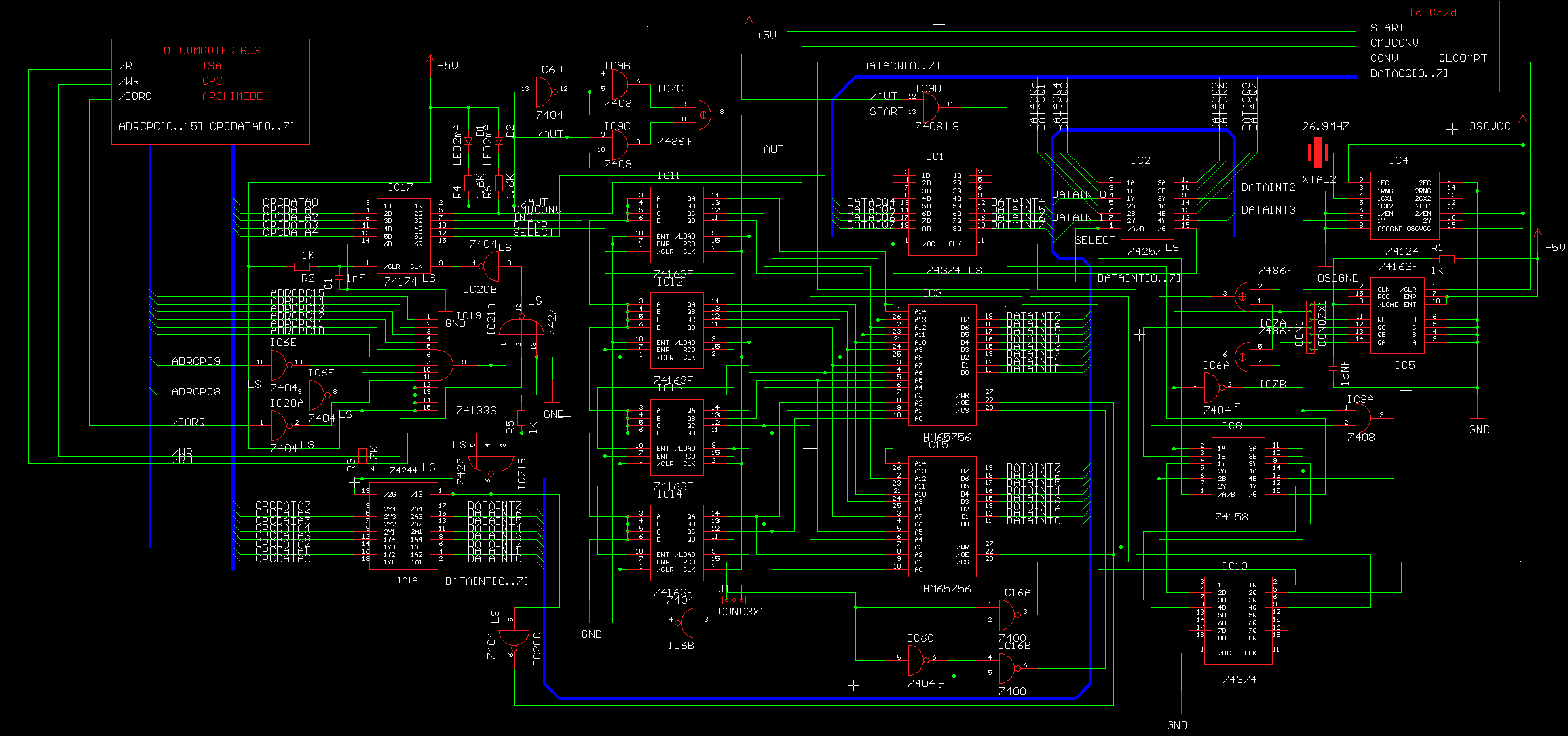Select resistor R5 1K
The width and height of the screenshot is (1568, 736).
tap(521, 418)
